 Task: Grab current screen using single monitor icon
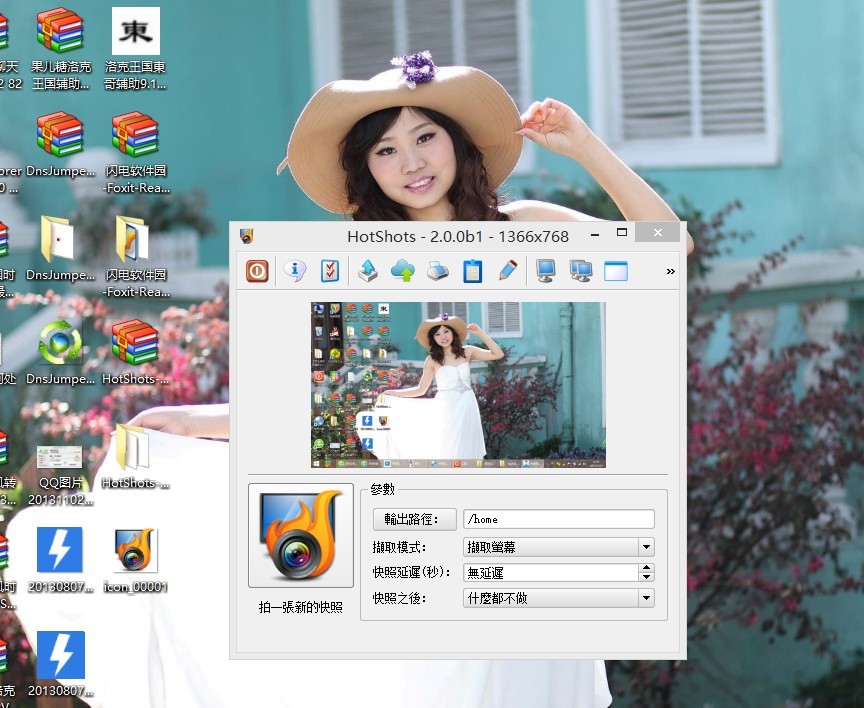coord(546,271)
